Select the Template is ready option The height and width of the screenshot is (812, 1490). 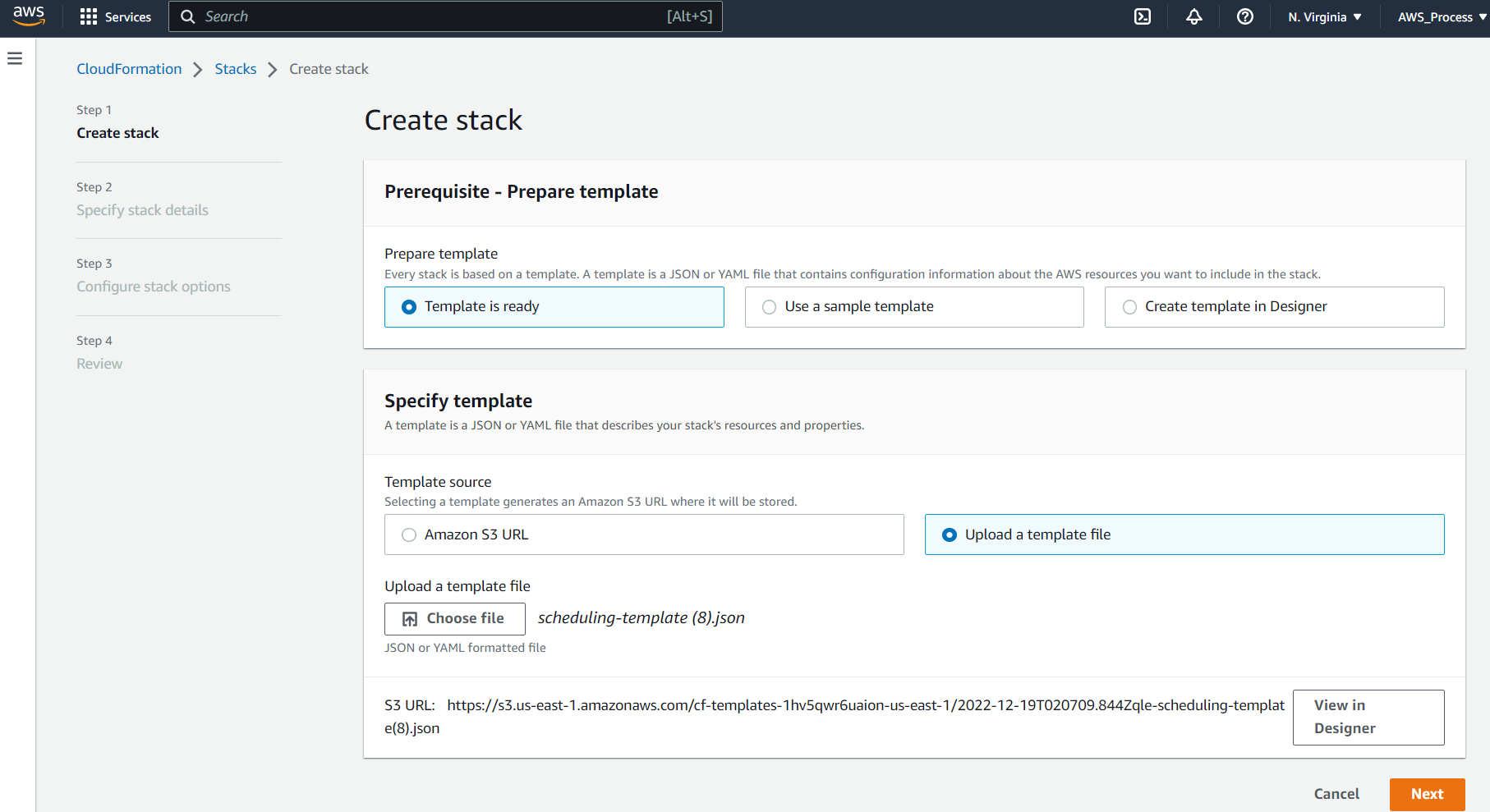pyautogui.click(x=409, y=307)
